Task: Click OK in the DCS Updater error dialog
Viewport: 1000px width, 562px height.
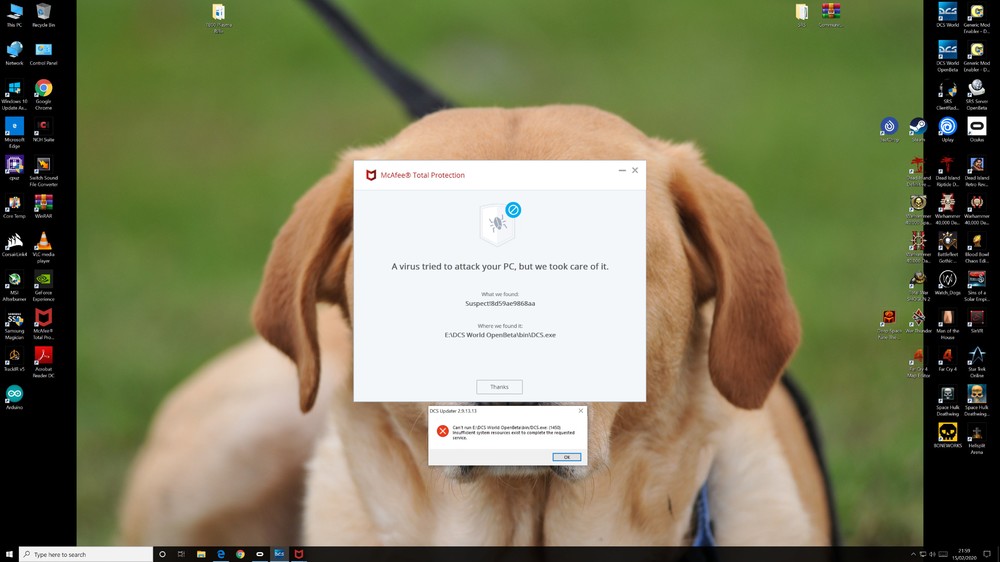Action: [x=566, y=457]
